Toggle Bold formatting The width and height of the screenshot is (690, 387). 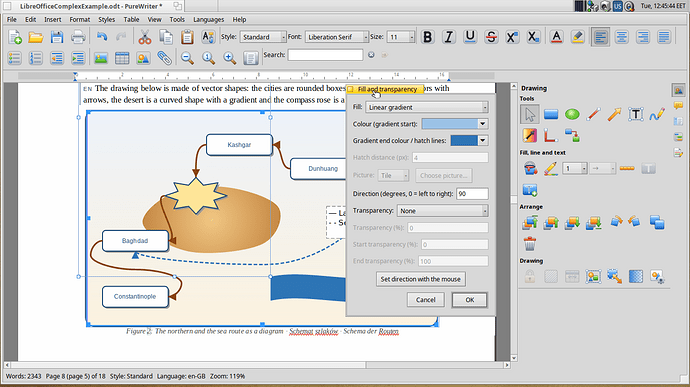pyautogui.click(x=427, y=37)
